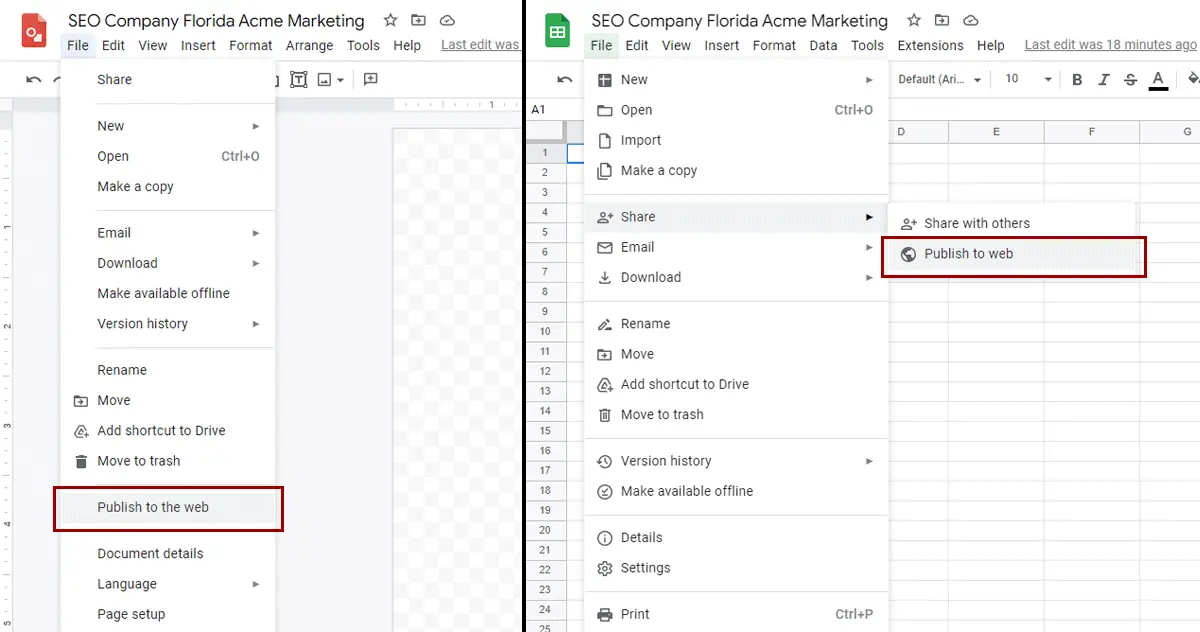Select column E header in Sheets
1200x632 pixels.
tap(996, 132)
